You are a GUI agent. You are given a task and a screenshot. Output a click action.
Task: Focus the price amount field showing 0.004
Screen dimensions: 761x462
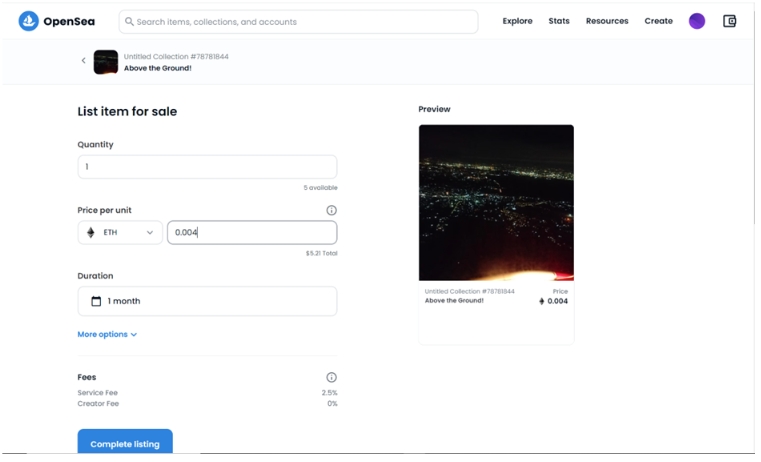pyautogui.click(x=252, y=232)
